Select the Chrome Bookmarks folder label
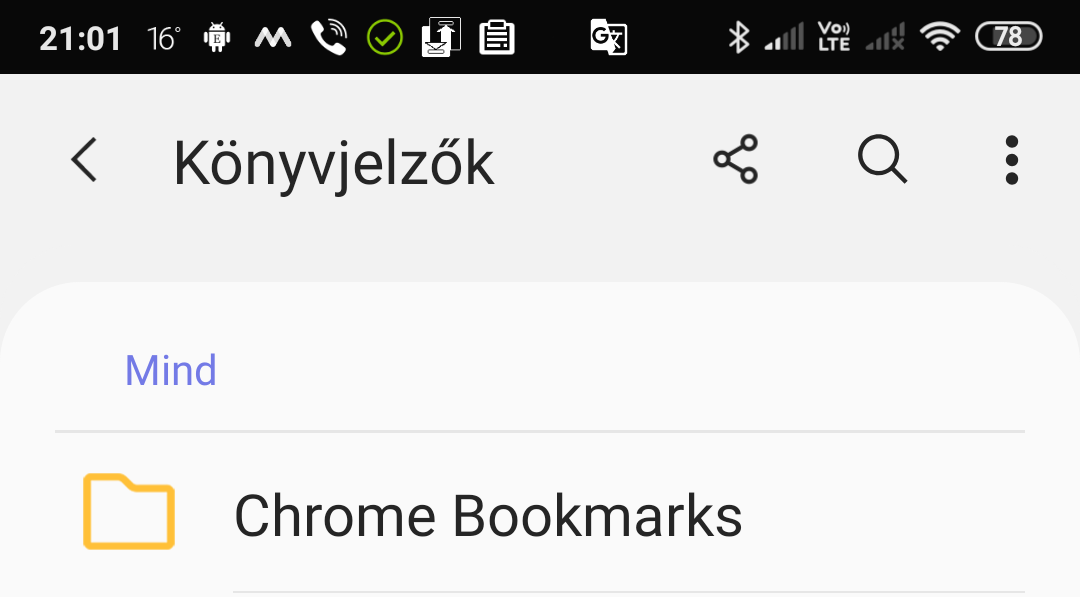 (x=488, y=516)
